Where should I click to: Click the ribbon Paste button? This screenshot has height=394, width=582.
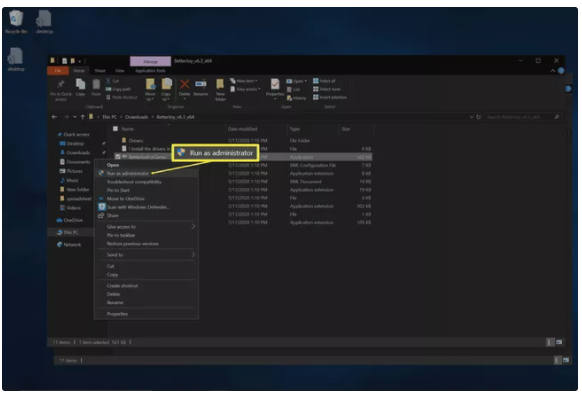(x=96, y=88)
